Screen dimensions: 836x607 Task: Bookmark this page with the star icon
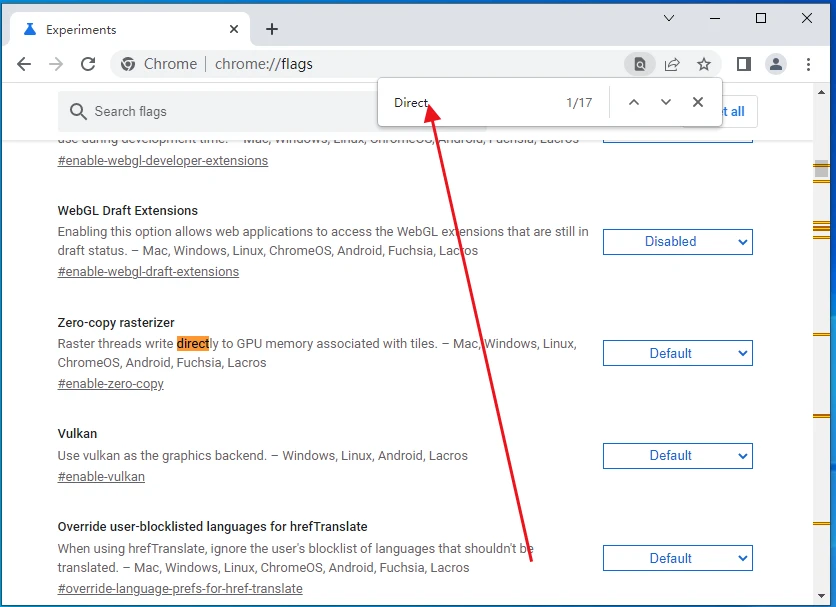(704, 64)
